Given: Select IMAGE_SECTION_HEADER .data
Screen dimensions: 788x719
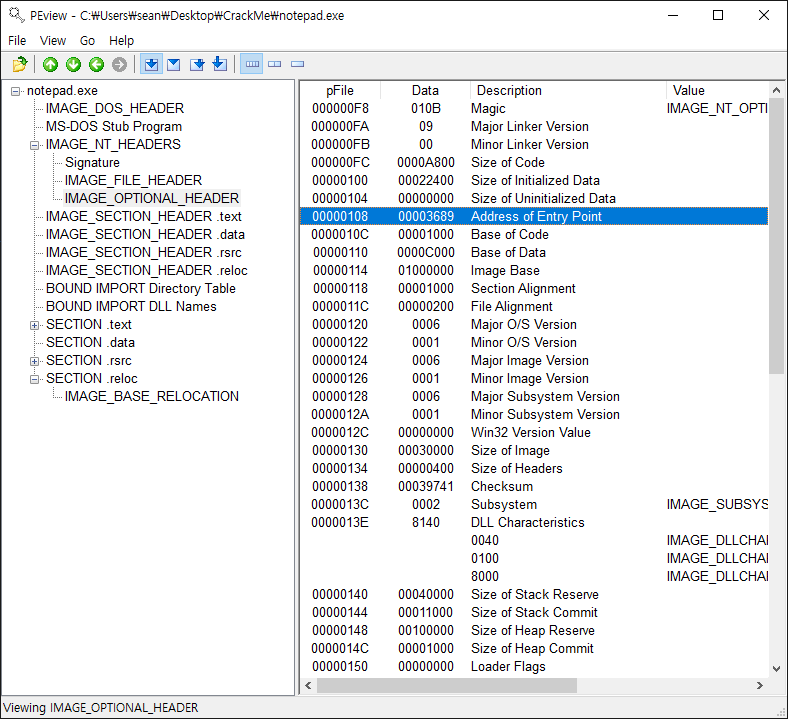Looking at the screenshot, I should [x=145, y=235].
